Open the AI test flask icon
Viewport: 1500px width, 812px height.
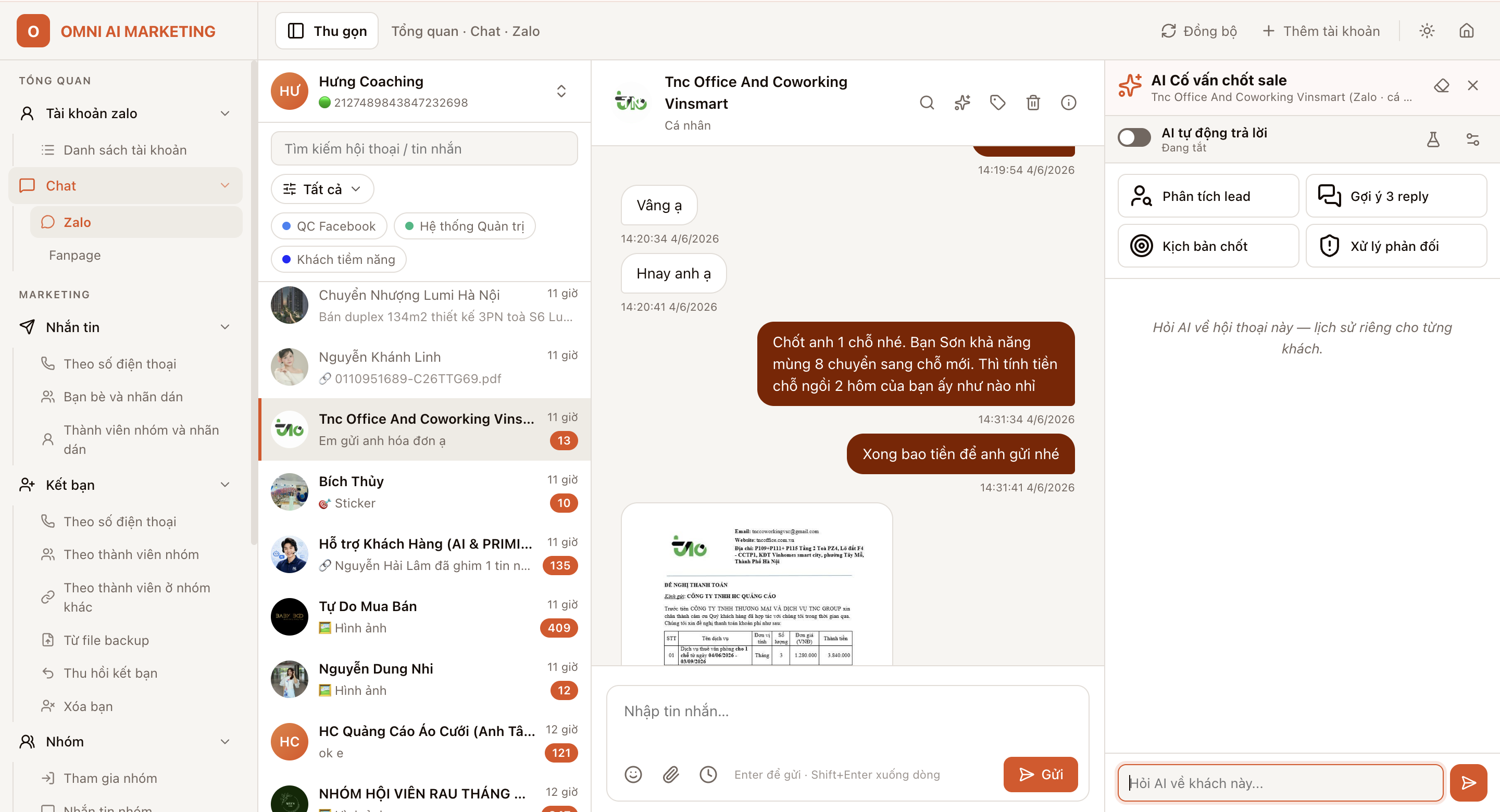pyautogui.click(x=1433, y=139)
